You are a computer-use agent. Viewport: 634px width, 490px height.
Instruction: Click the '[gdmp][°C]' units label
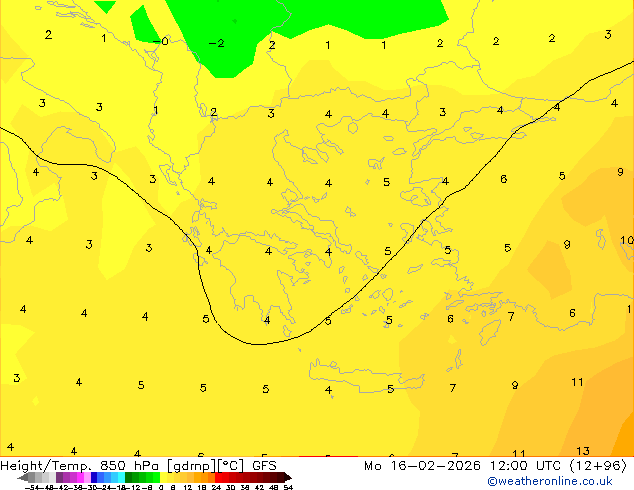(206, 466)
